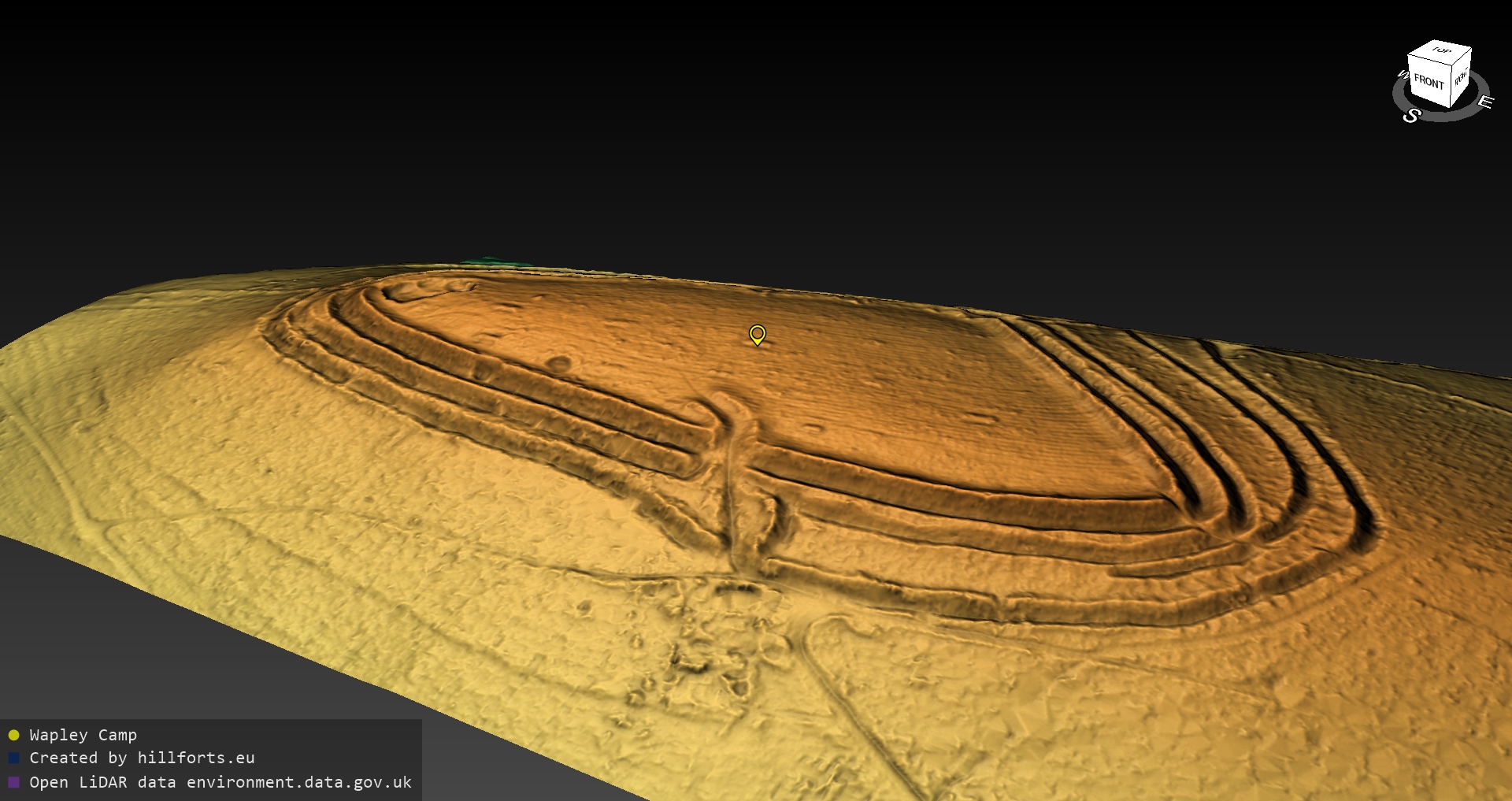The height and width of the screenshot is (801, 1512).
Task: Select the TOP face of the navigation cube
Action: click(x=1441, y=51)
